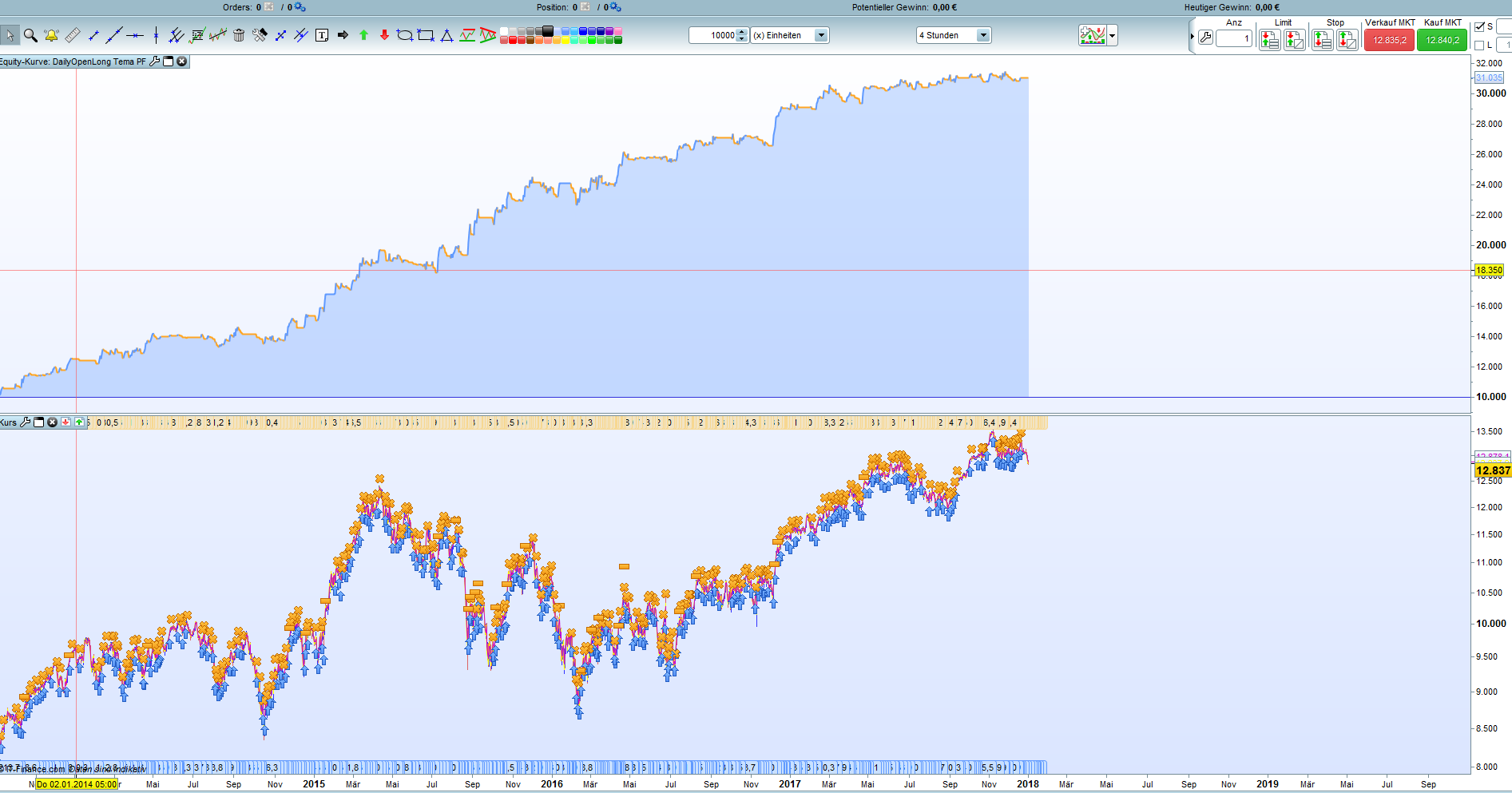This screenshot has height=793, width=1512.
Task: Open Equity-Kurve panel wrench settings
Action: (x=155, y=61)
